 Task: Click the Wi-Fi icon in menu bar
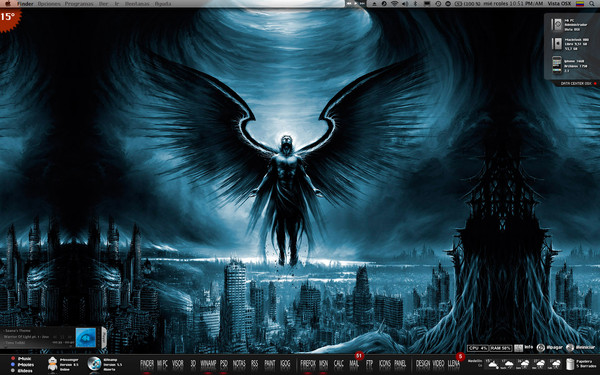(x=395, y=3)
